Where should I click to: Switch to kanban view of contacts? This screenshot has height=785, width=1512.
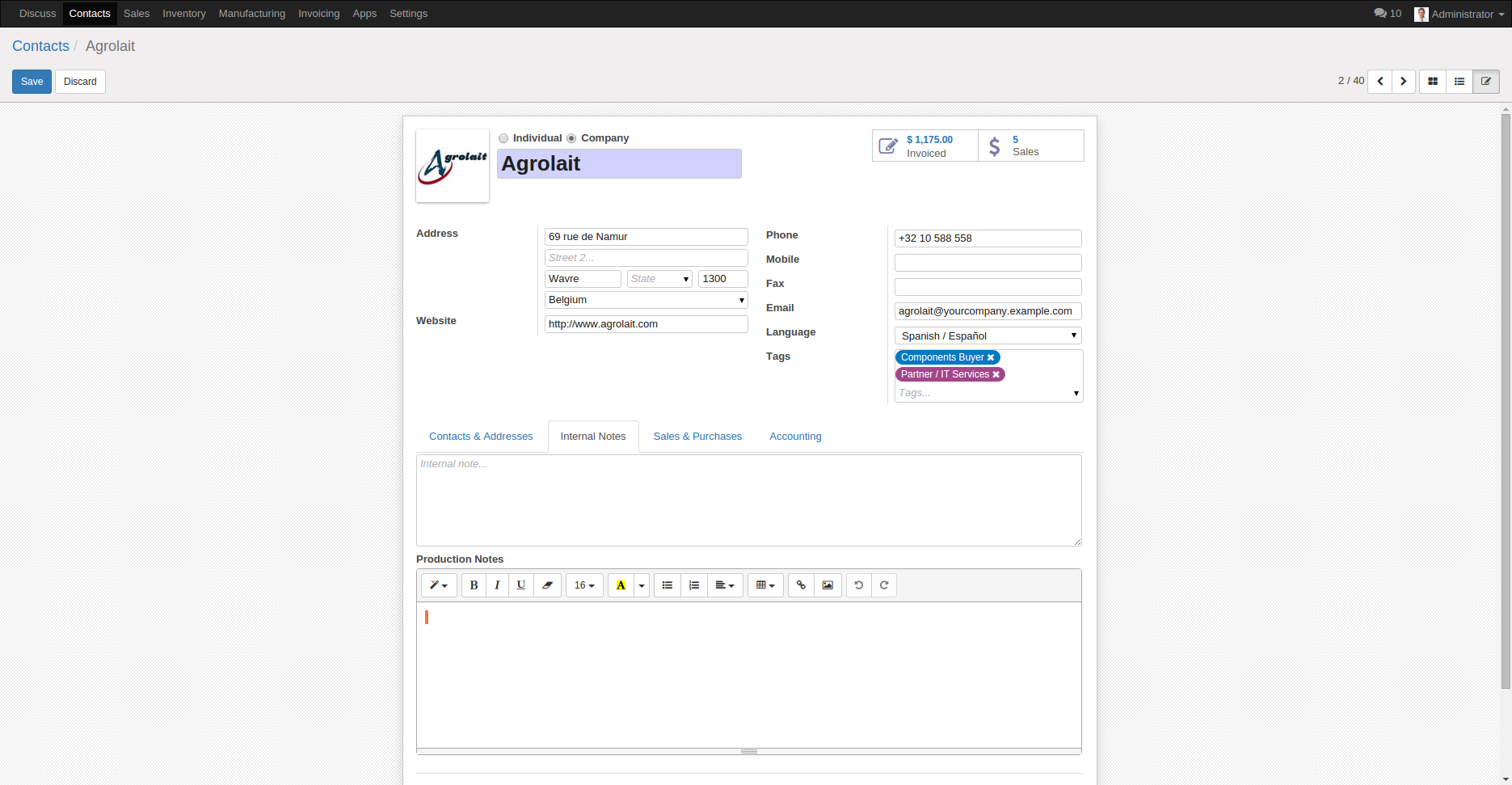1432,81
